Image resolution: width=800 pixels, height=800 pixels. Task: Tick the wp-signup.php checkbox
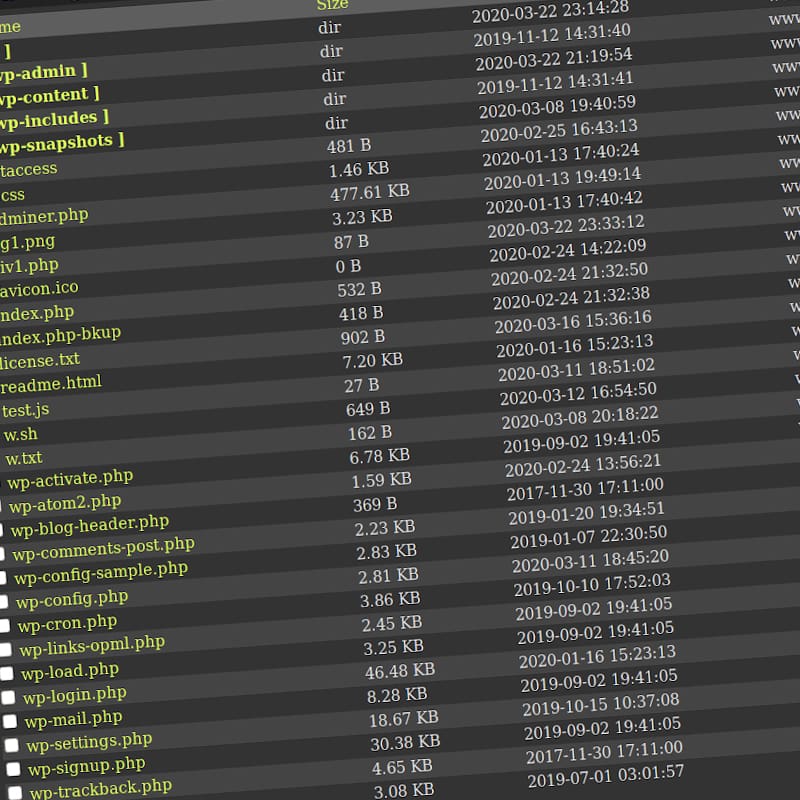click(x=13, y=769)
